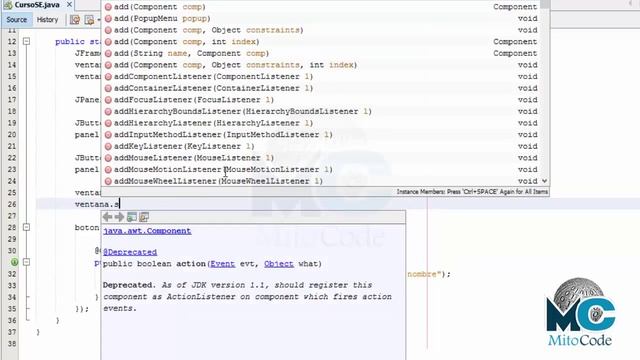Image resolution: width=640 pixels, height=360 pixels.
Task: Open Javadoc in external browser icon
Action: (131, 217)
